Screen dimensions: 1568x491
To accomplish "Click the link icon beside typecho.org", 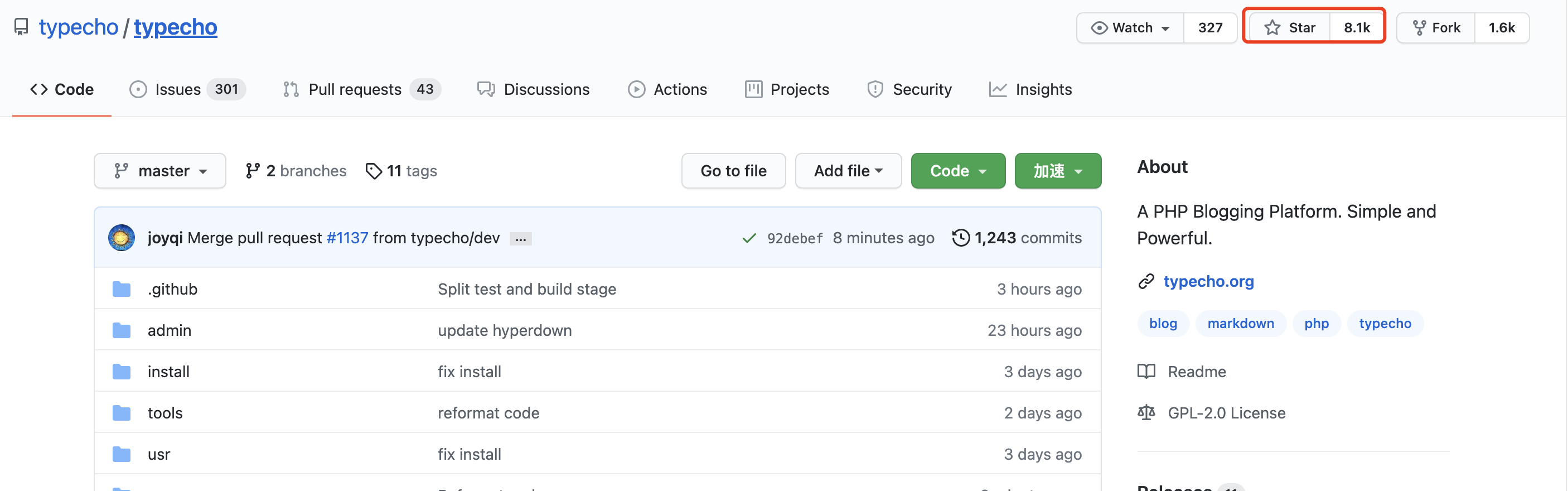I will click(x=1146, y=281).
